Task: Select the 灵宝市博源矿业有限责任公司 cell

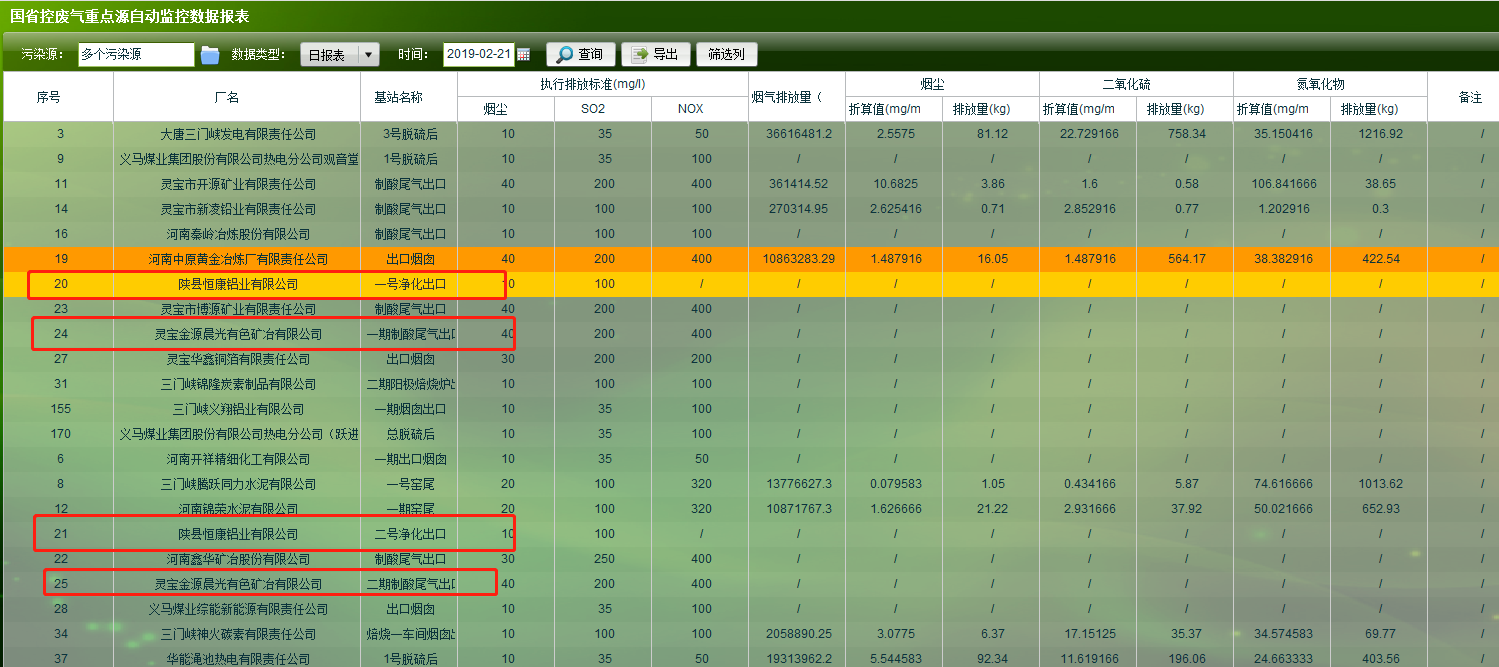Action: tap(238, 309)
